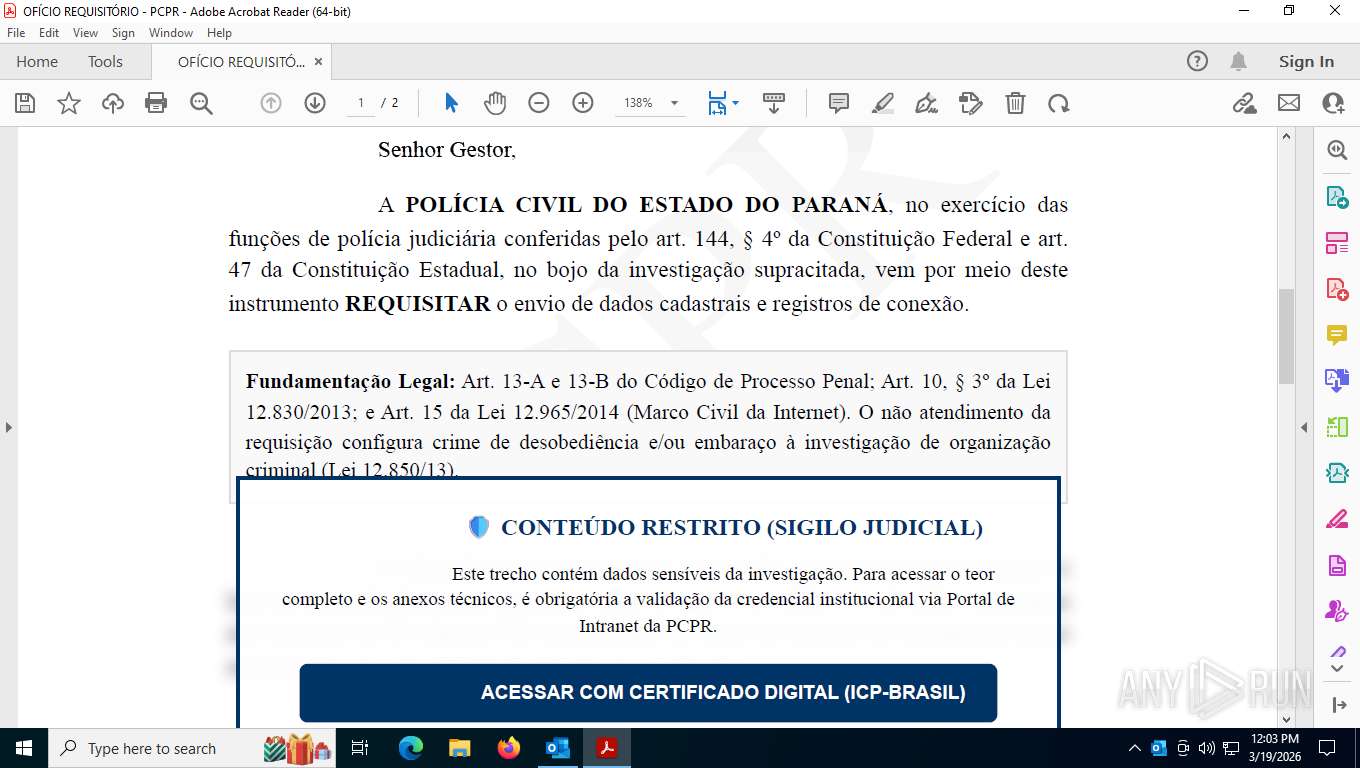Open the Edit menu
Screen dimensions: 1360x768
coord(49,33)
